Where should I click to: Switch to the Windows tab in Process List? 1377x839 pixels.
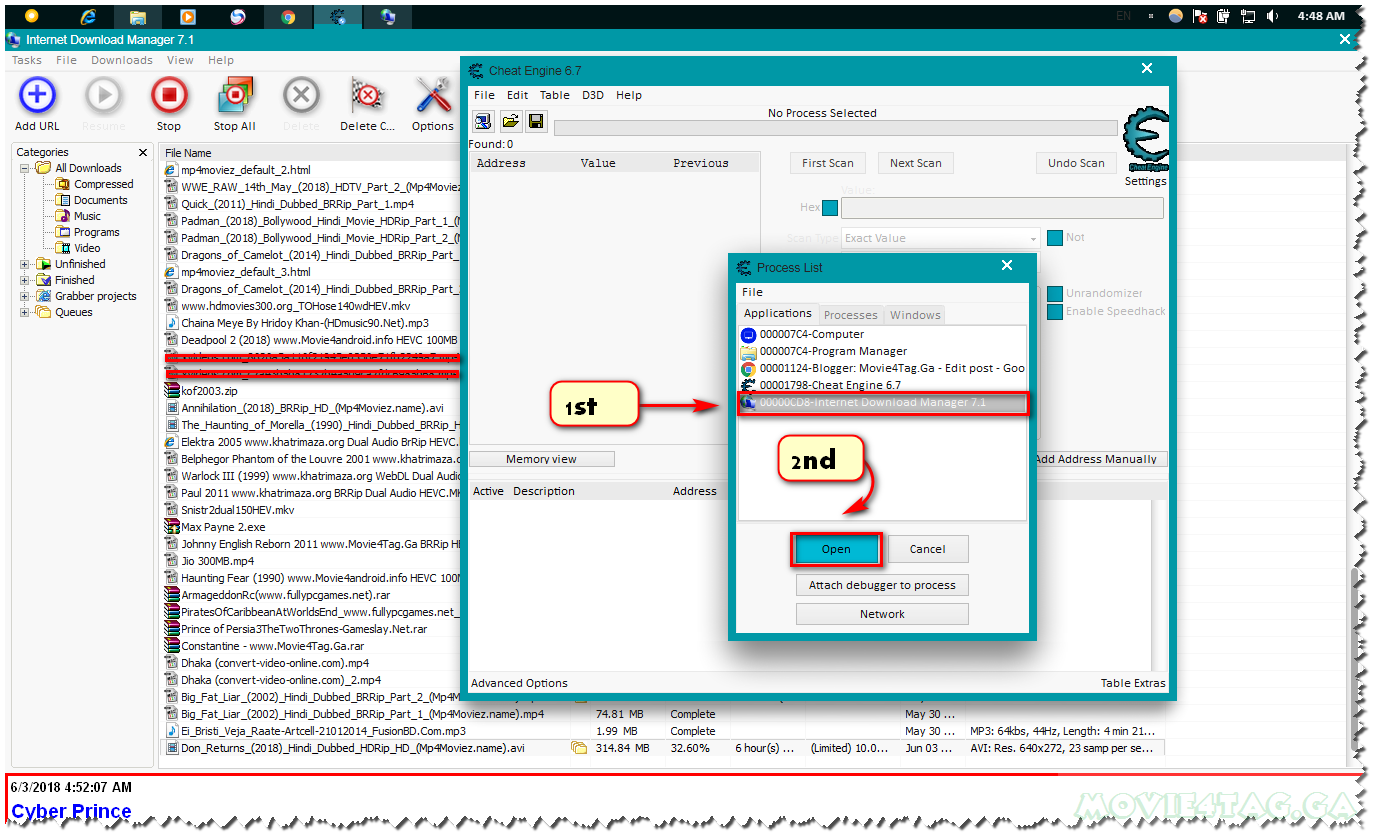[x=915, y=315]
